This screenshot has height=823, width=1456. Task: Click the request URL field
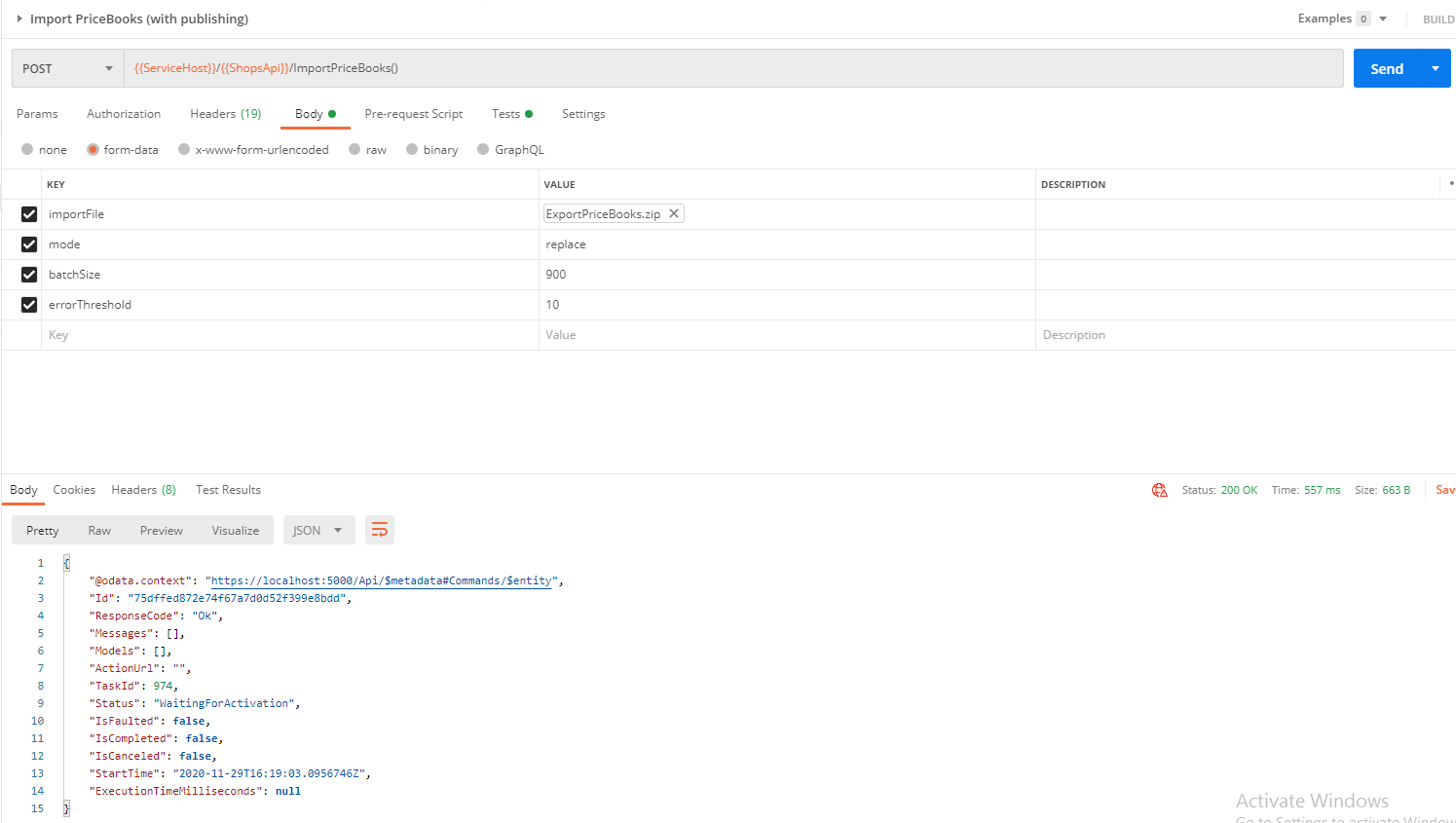733,68
